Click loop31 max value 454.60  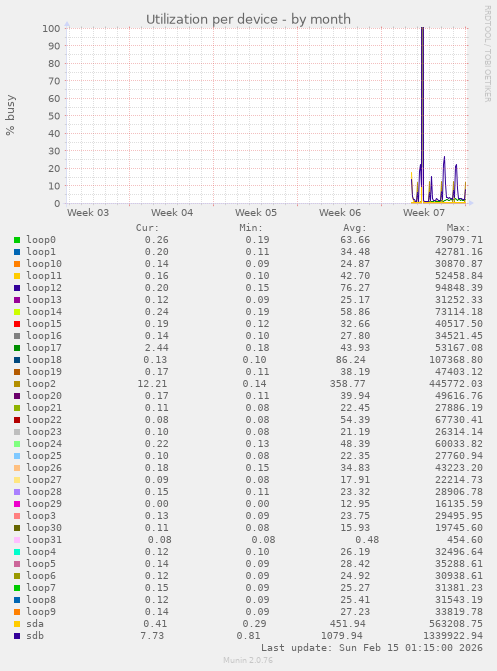pyautogui.click(x=465, y=540)
